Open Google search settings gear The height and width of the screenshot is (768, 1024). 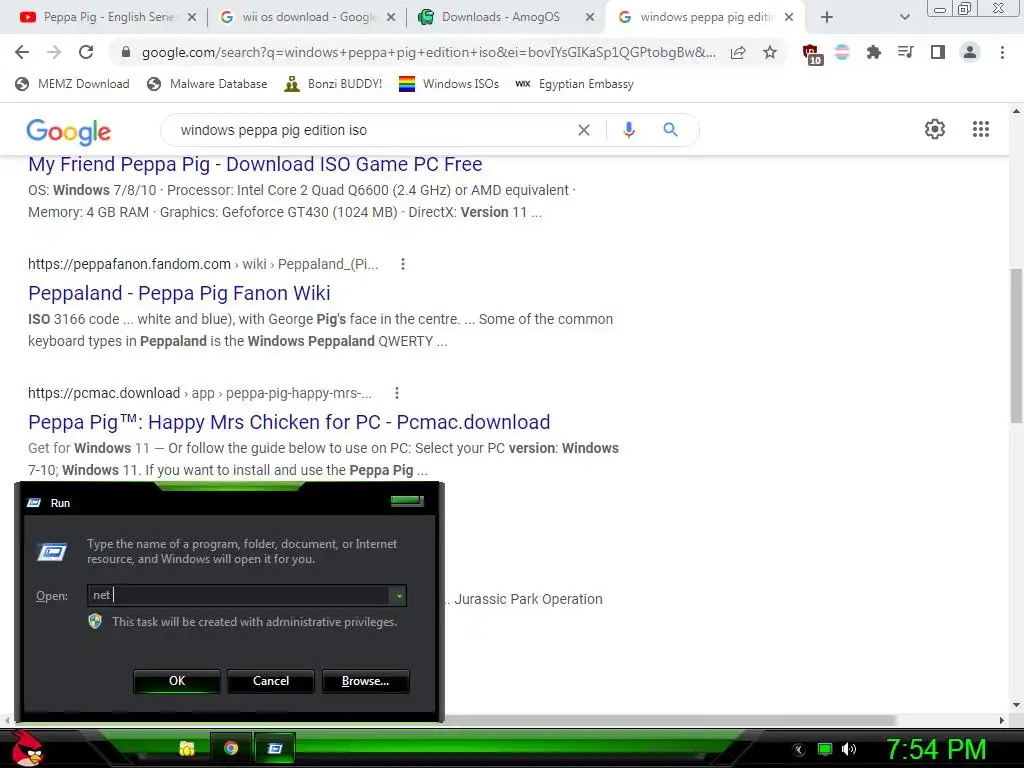tap(935, 129)
